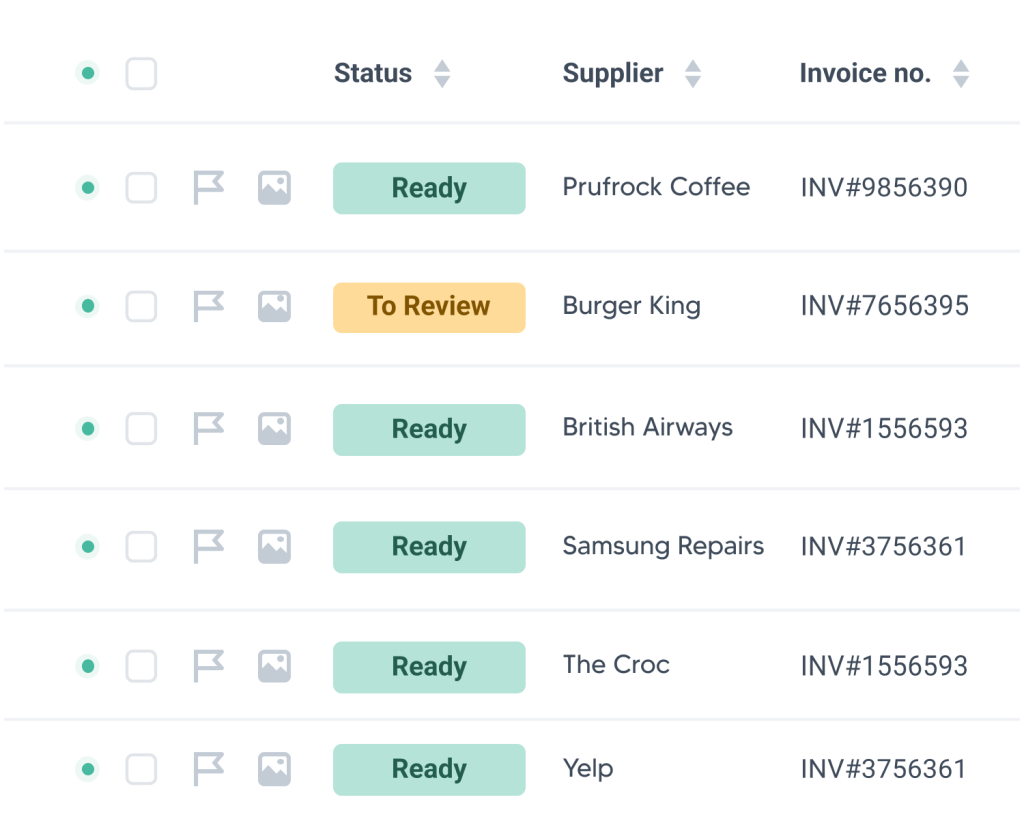Flag the Yelp invoice
Viewport: 1024px width, 819px height.
point(208,768)
